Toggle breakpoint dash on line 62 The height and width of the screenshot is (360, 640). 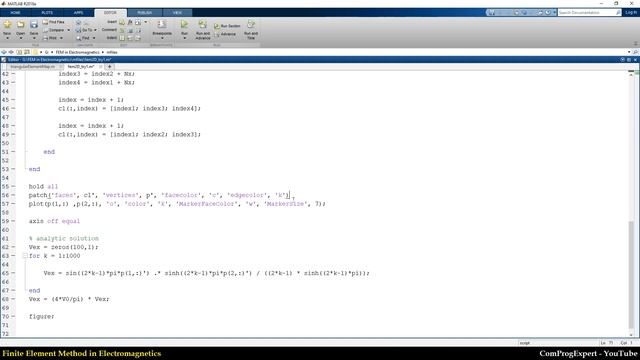(x=13, y=247)
